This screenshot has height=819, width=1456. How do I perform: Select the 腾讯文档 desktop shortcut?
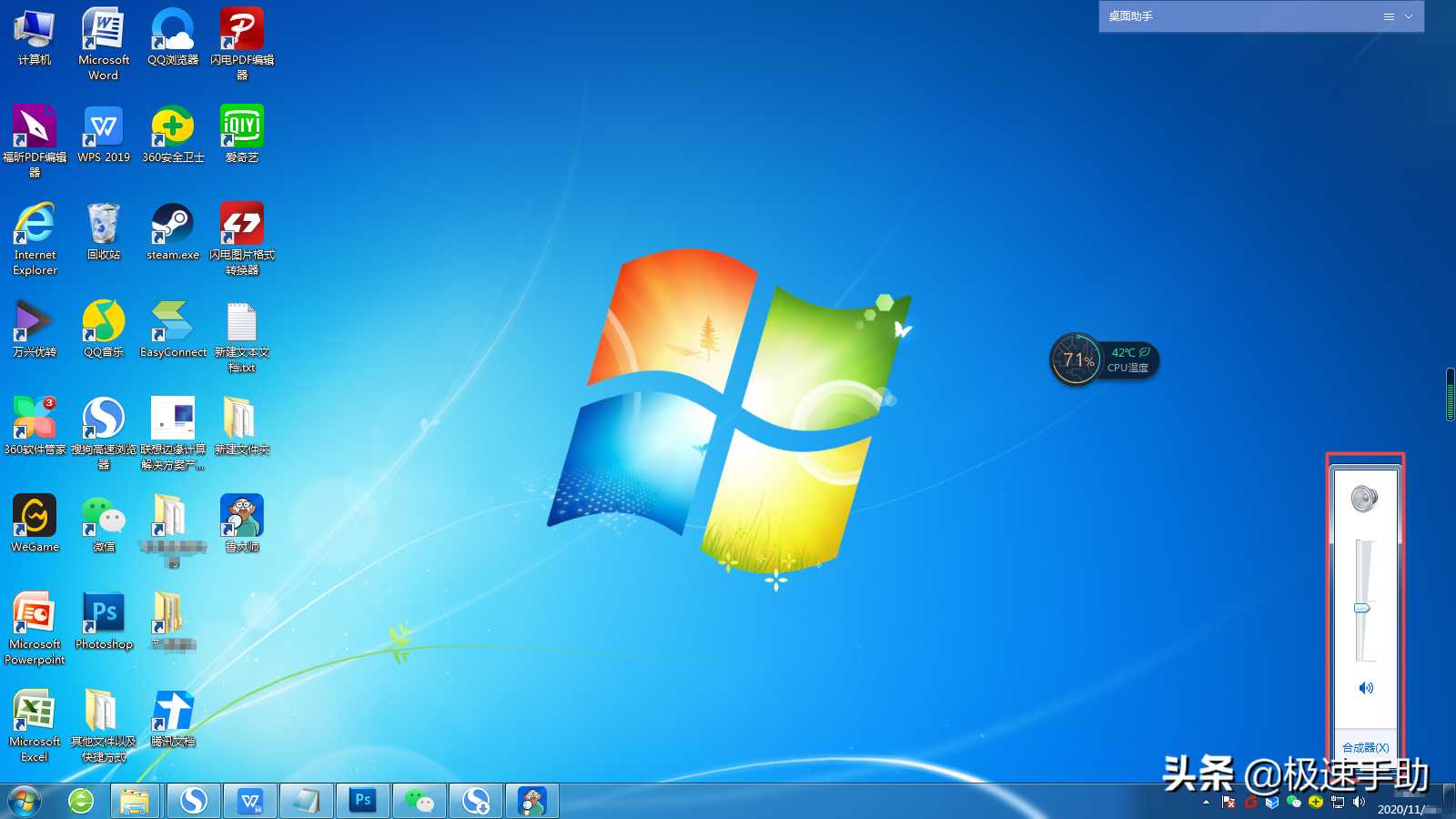173,719
